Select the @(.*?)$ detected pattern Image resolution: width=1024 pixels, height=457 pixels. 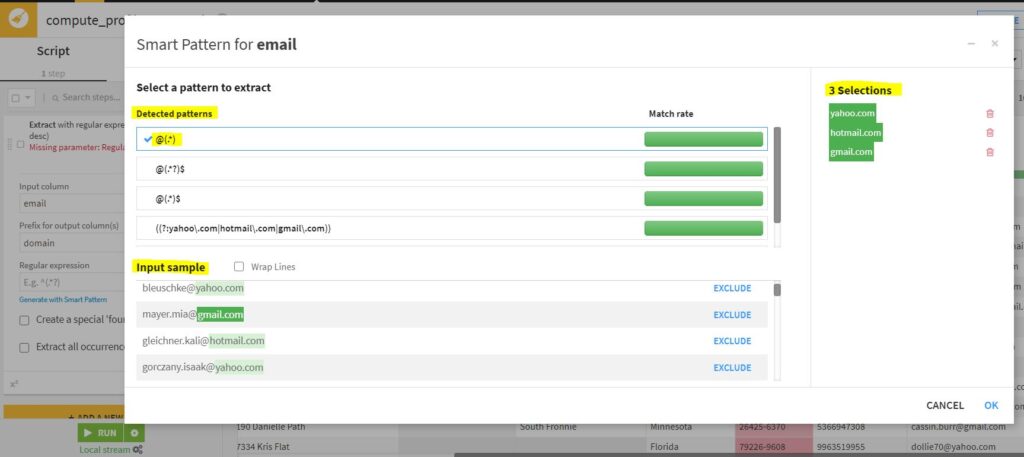click(452, 169)
